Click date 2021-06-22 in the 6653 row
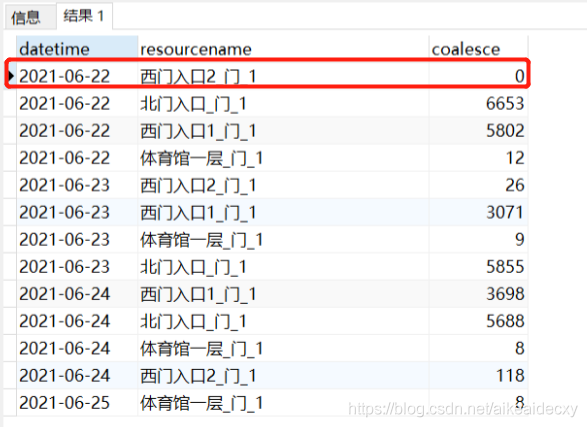 (x=64, y=104)
